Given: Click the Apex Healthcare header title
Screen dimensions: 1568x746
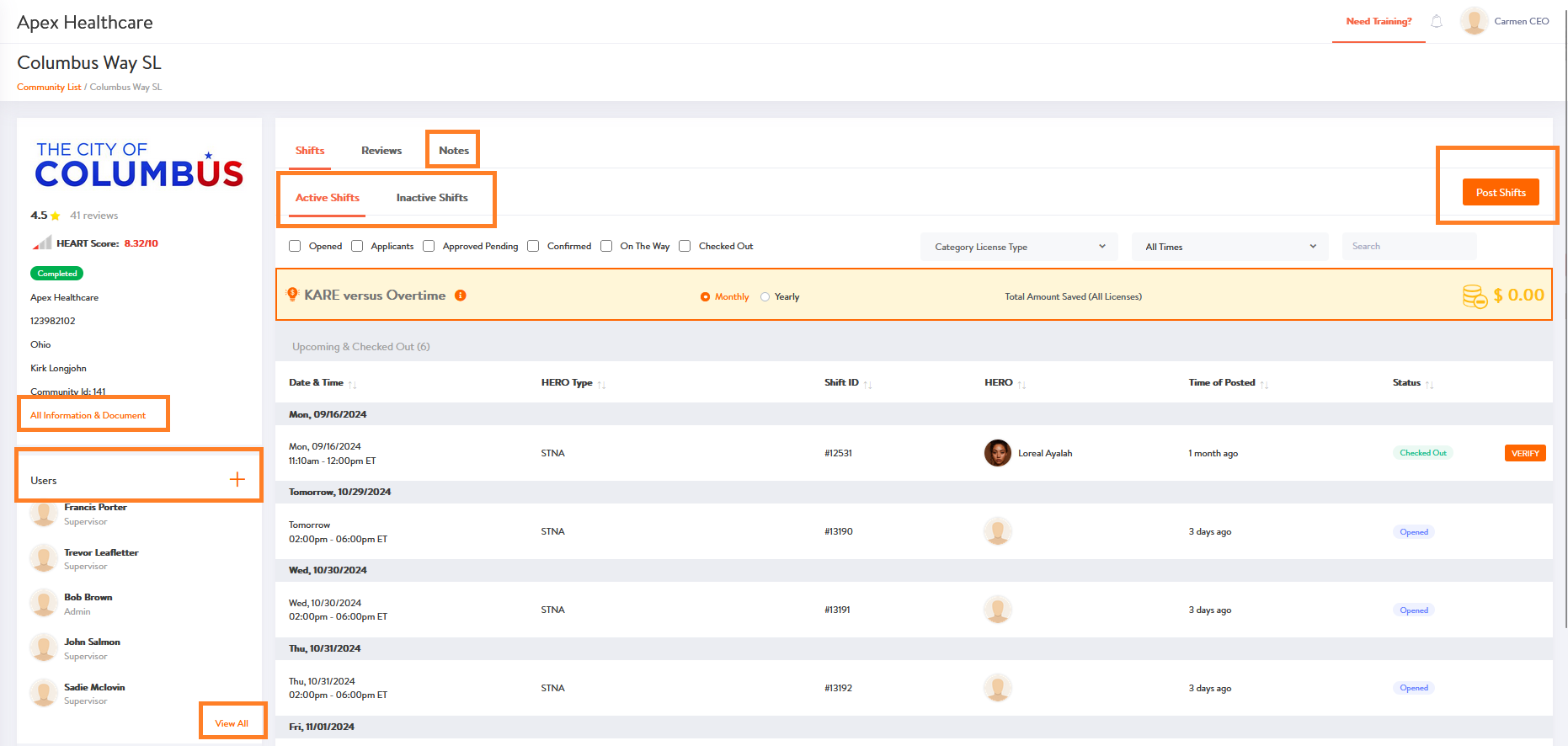Looking at the screenshot, I should tap(85, 23).
